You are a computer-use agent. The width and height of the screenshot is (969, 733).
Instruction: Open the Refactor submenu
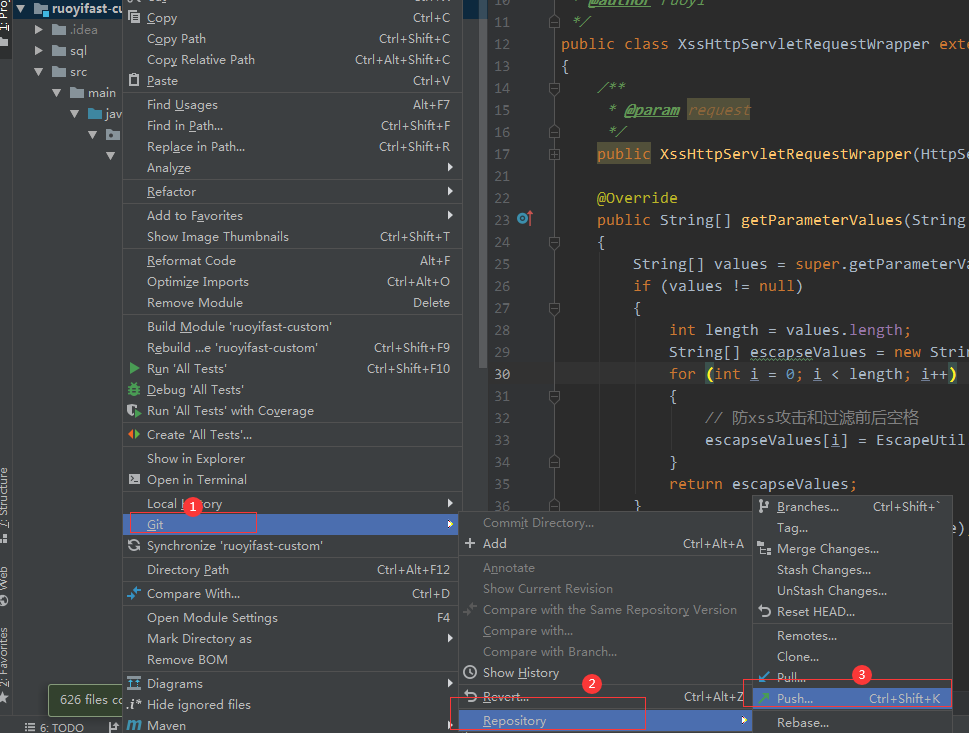coord(292,192)
